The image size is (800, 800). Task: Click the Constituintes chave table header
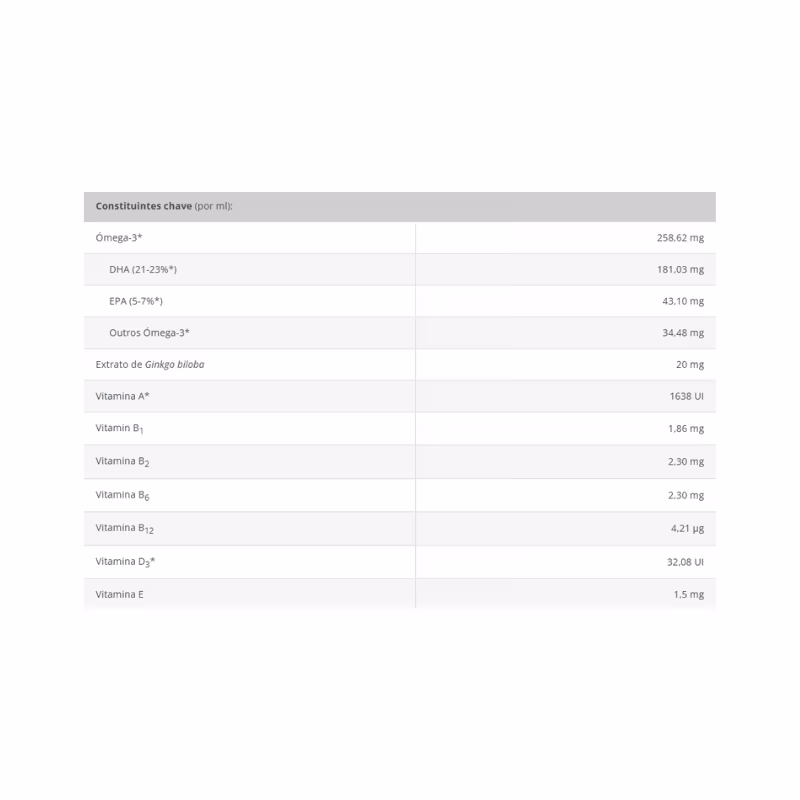click(x=399, y=207)
